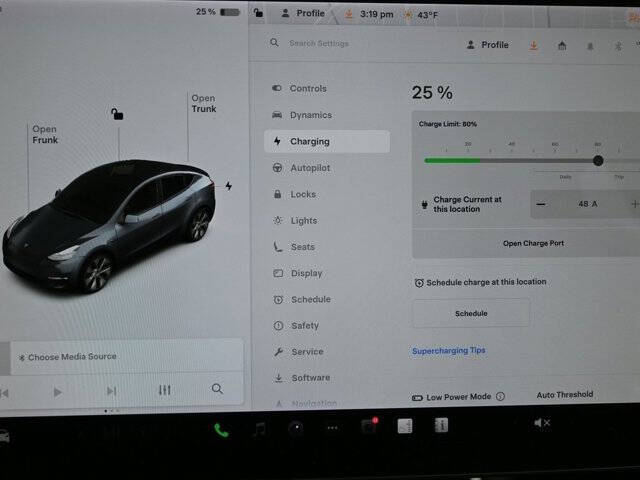Decrease charge current with minus button
The width and height of the screenshot is (640, 480).
coord(541,204)
